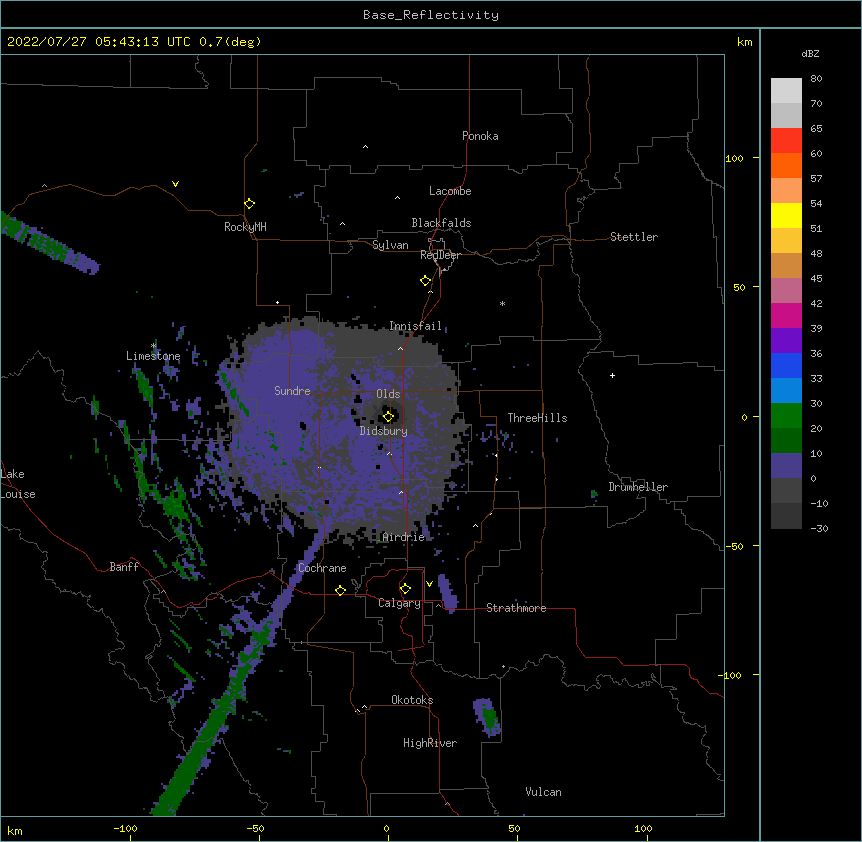The image size is (862, 842).
Task: Select the Sylvan map label
Action: (390, 245)
